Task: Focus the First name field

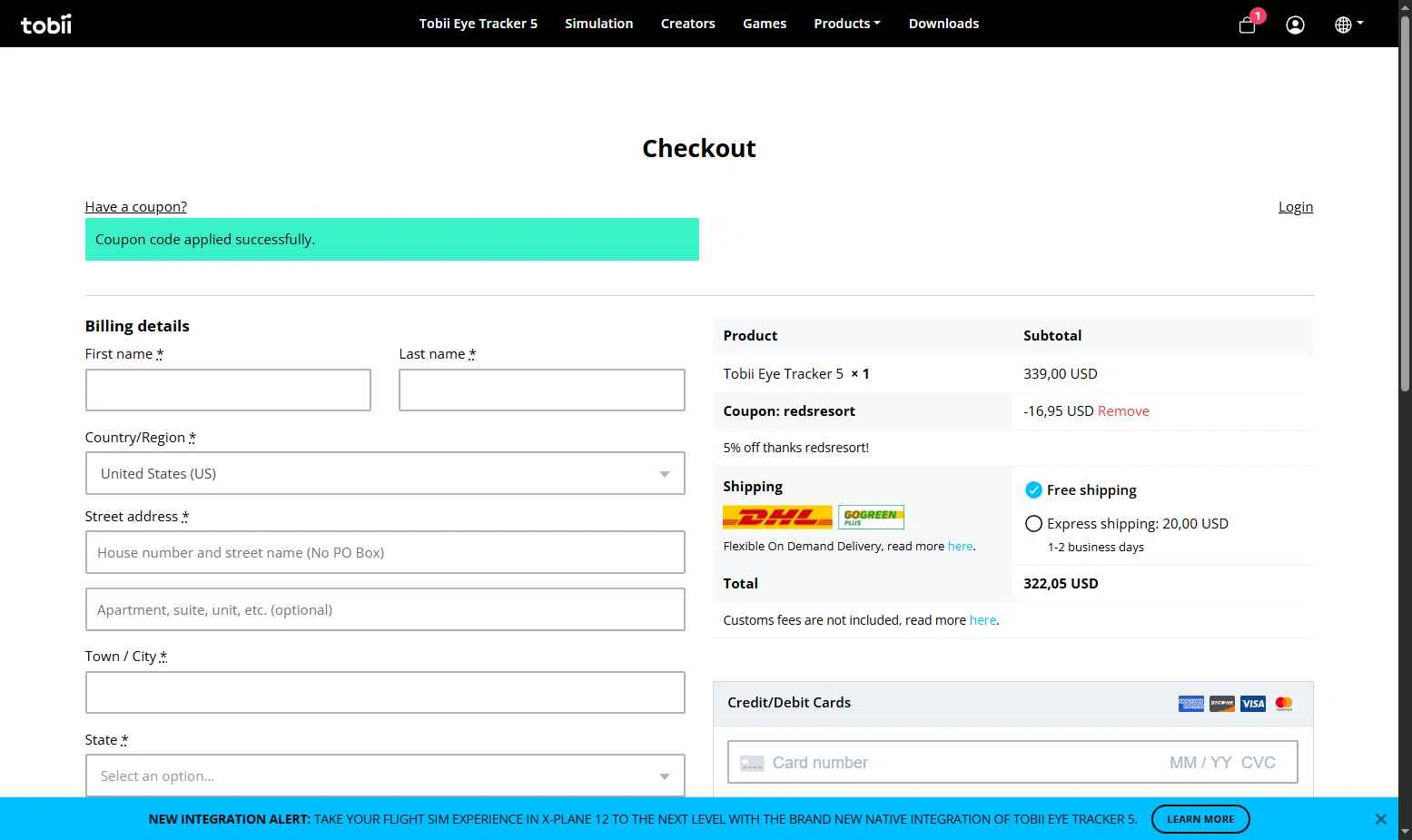Action: click(x=228, y=390)
